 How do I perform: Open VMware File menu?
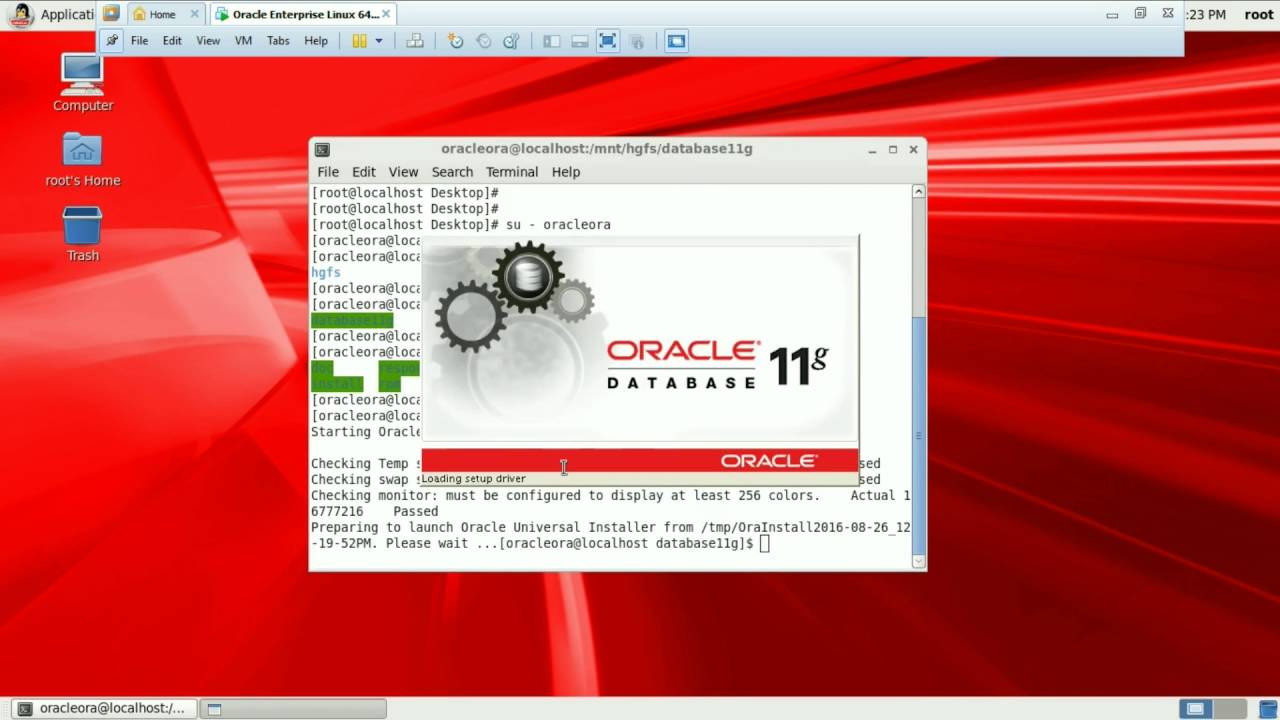point(139,41)
